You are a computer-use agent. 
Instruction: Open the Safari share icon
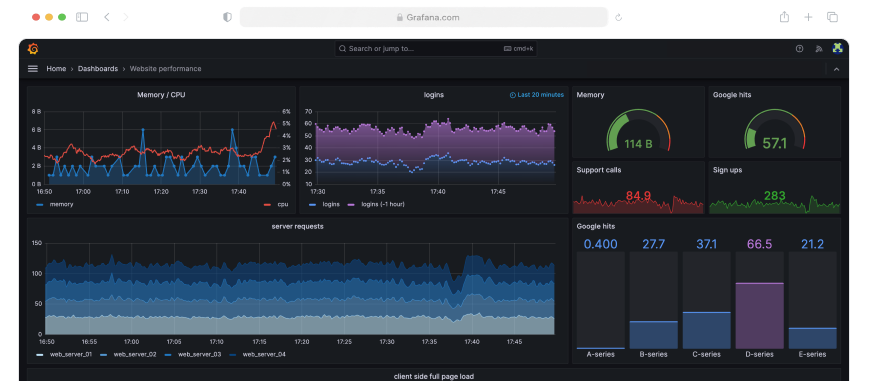click(784, 17)
